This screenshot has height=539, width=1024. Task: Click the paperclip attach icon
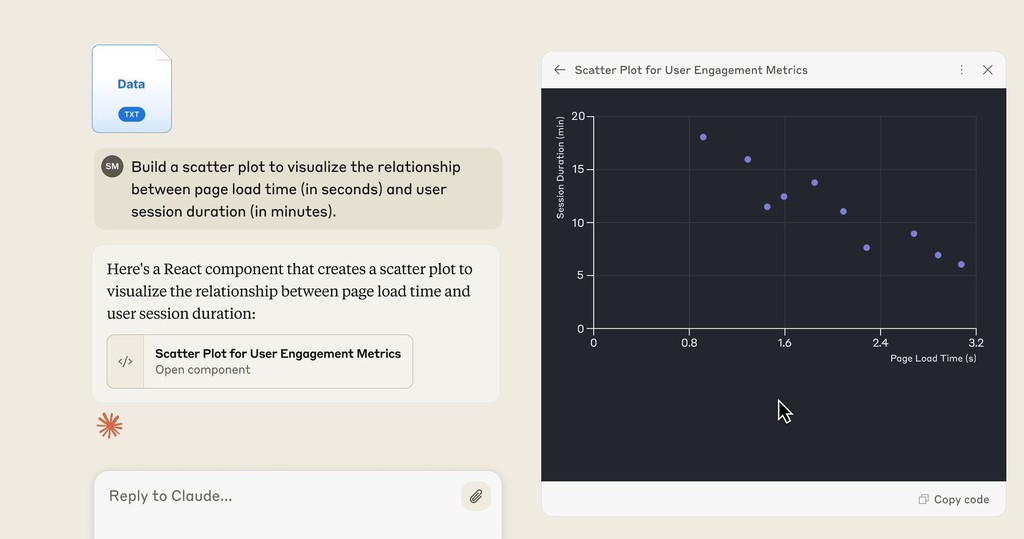[476, 497]
